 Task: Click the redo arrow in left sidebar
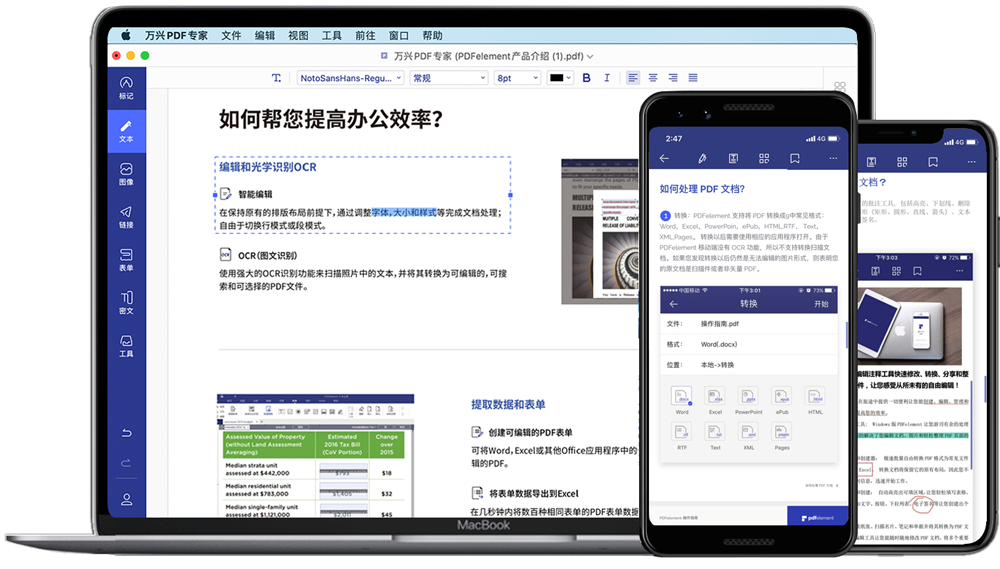(126, 463)
